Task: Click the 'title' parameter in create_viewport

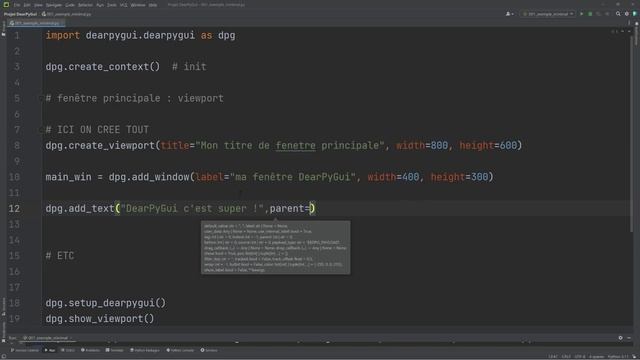Action: click(175, 146)
